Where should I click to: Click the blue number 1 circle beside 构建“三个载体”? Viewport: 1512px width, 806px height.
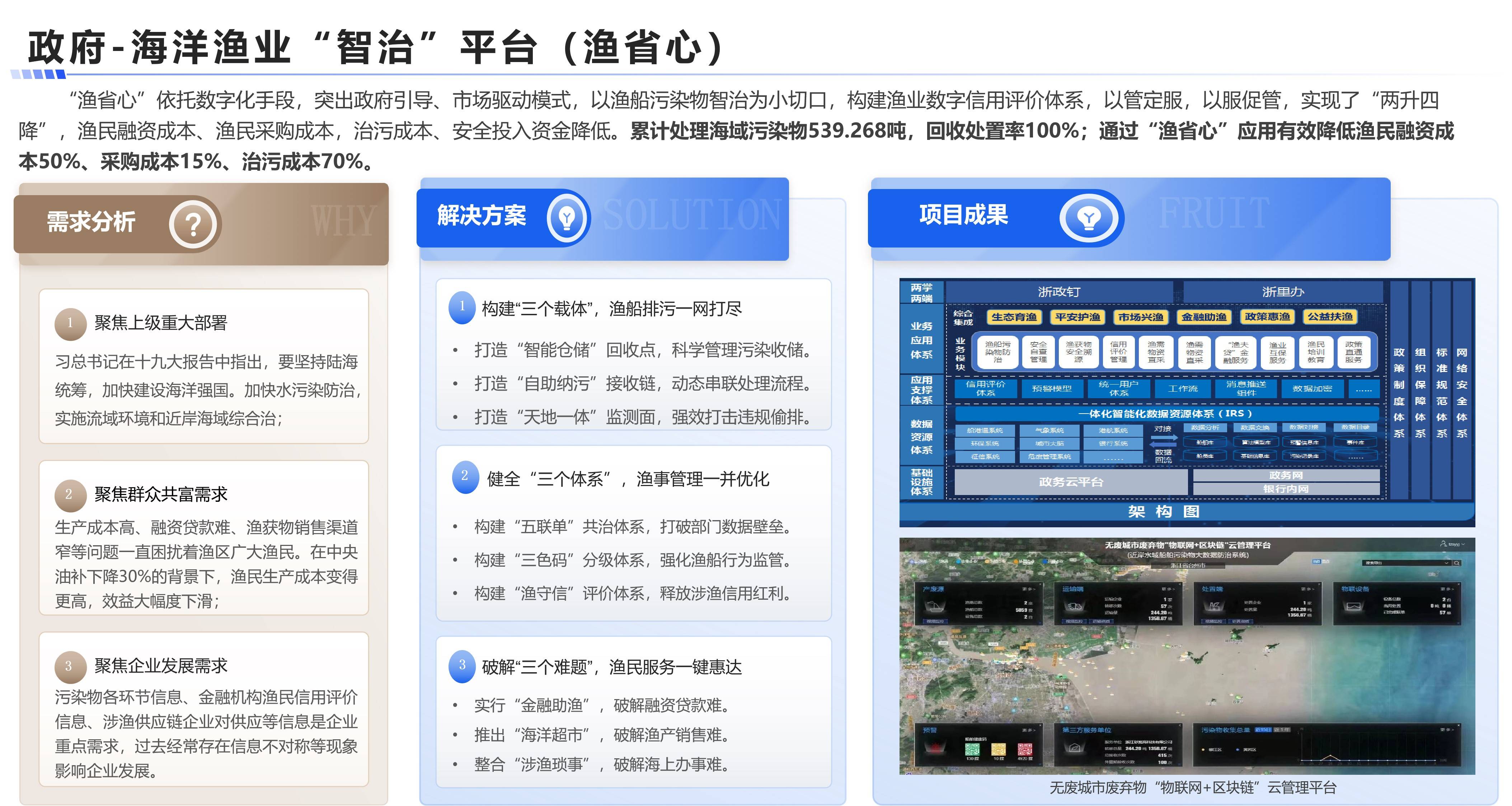[x=462, y=307]
